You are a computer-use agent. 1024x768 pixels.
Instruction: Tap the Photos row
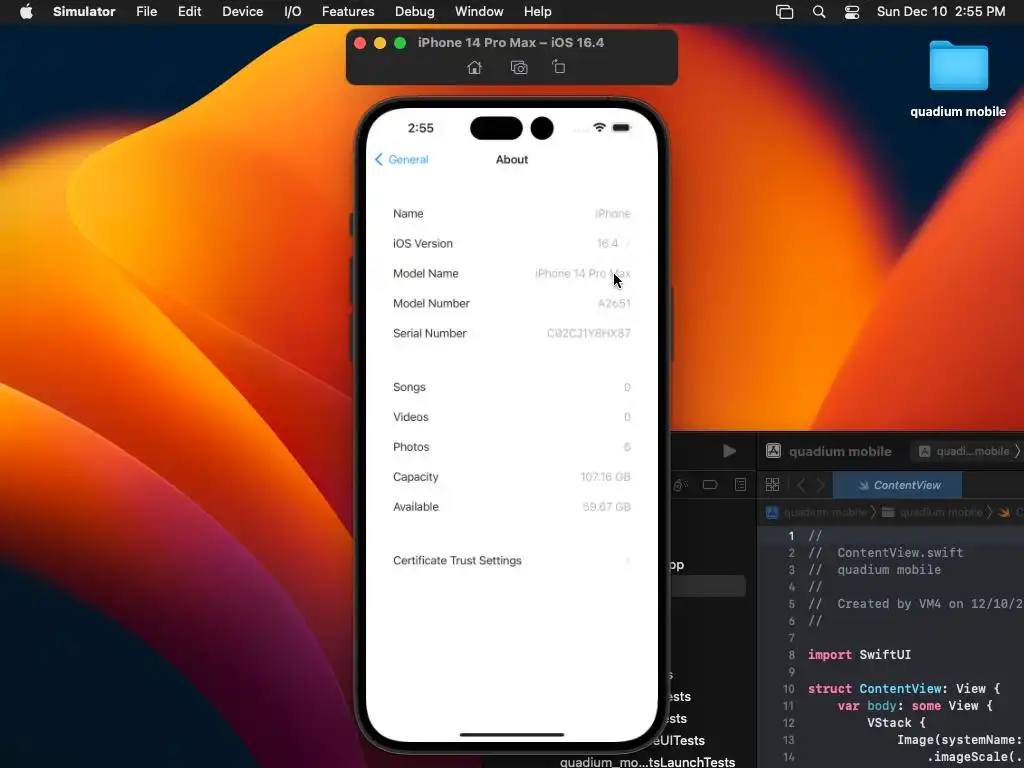[x=511, y=447]
